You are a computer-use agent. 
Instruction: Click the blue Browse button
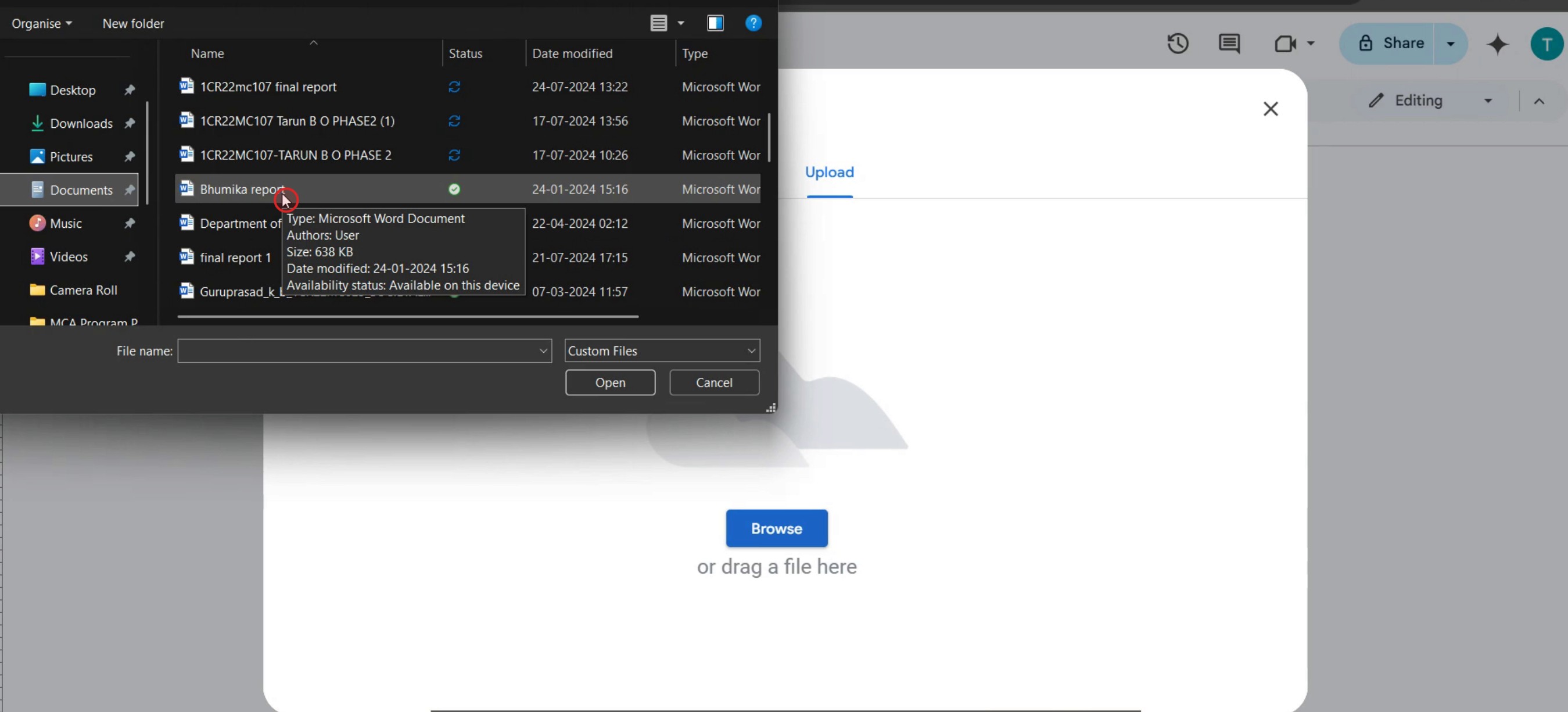pyautogui.click(x=776, y=528)
